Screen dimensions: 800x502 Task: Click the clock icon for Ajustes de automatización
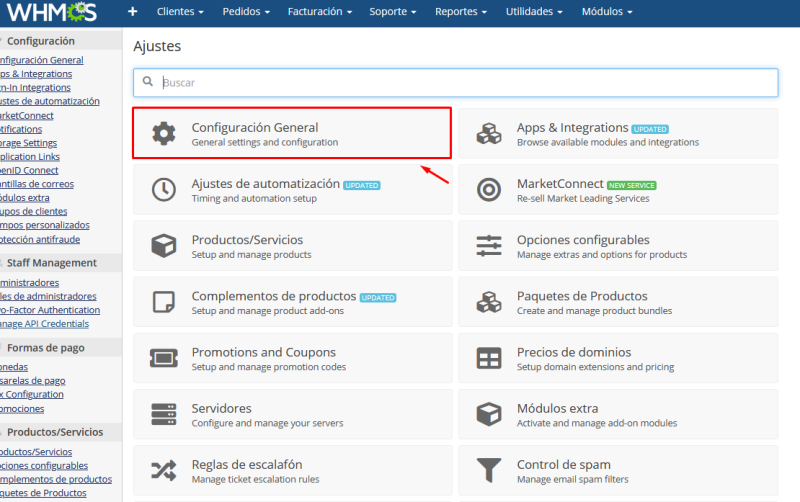(x=164, y=189)
